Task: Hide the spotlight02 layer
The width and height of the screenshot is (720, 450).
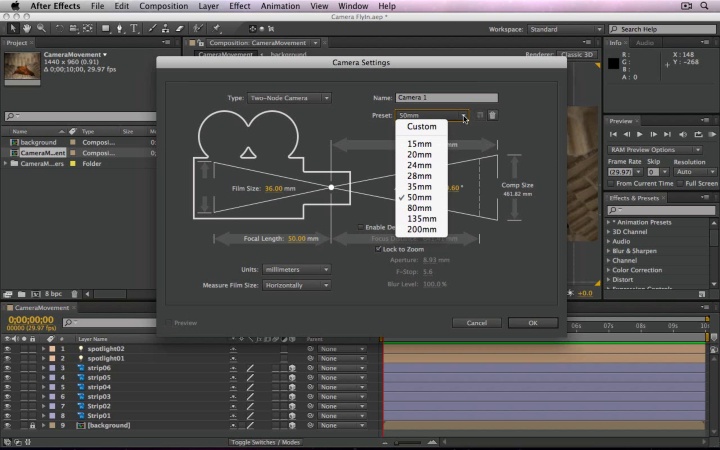Action: [x=7, y=349]
